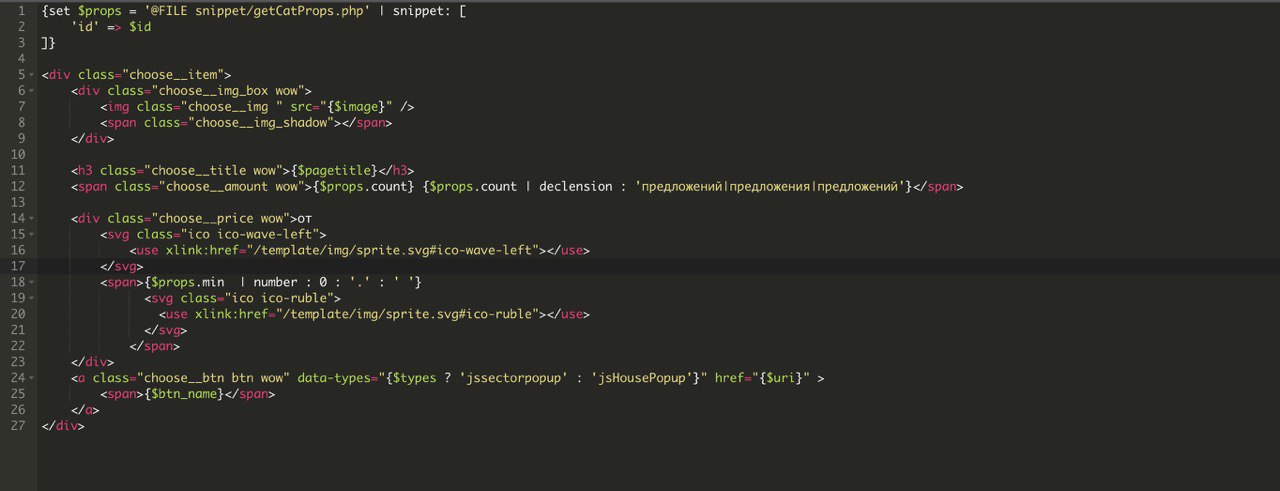Click the 'предложений|предложения|предложений' string
Image resolution: width=1280 pixels, height=491 pixels.
tap(770, 187)
